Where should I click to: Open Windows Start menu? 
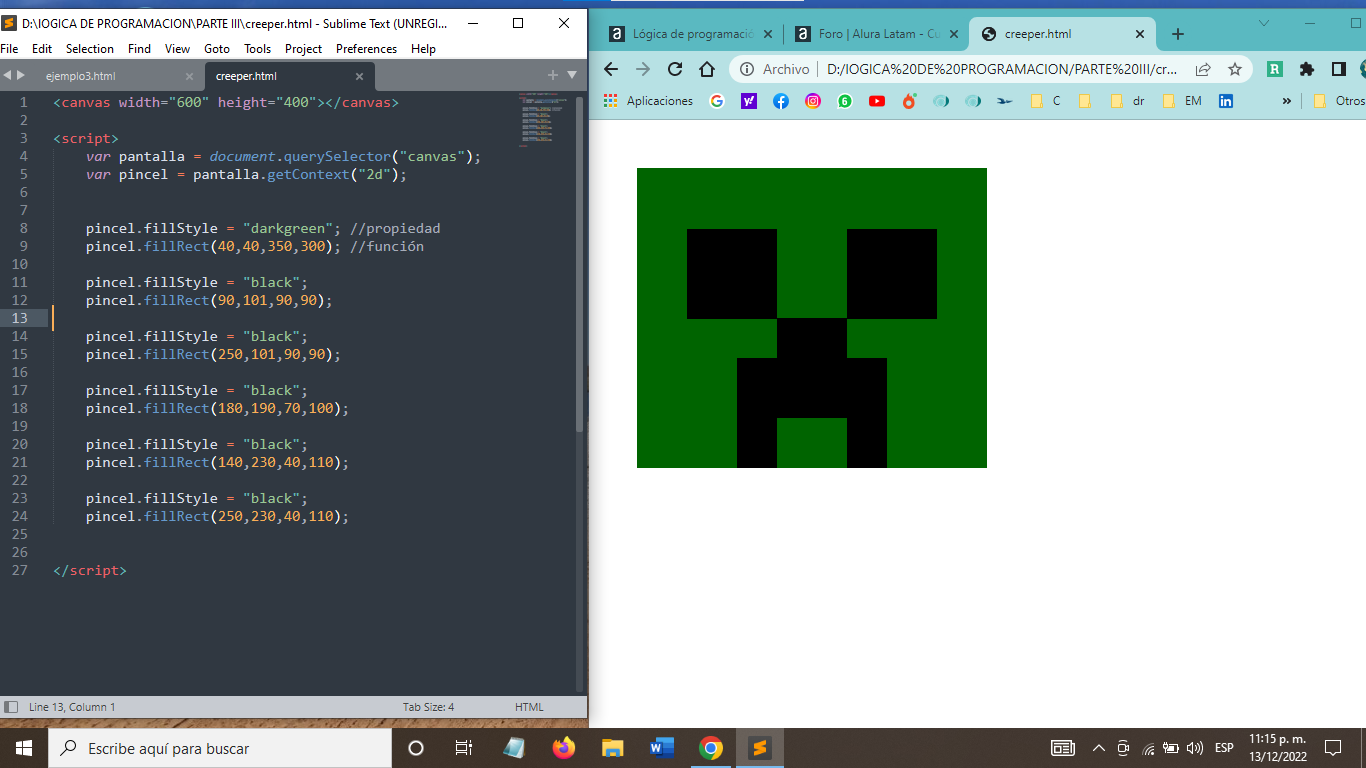pyautogui.click(x=24, y=748)
